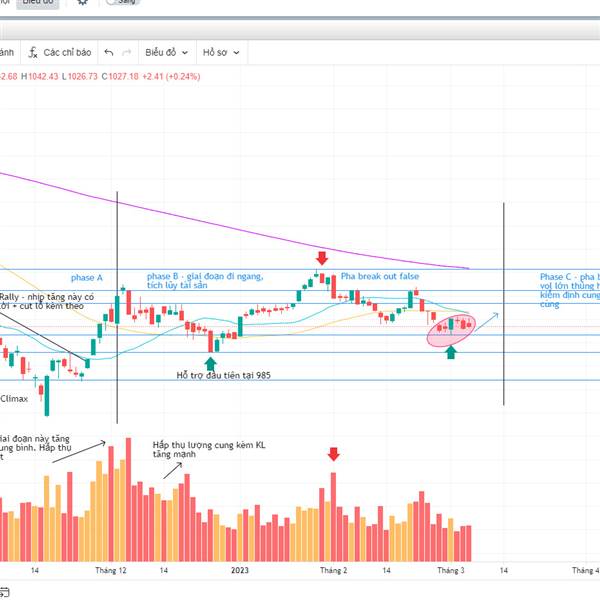
Task: Click the H1042.43 high value
Action: (39, 77)
